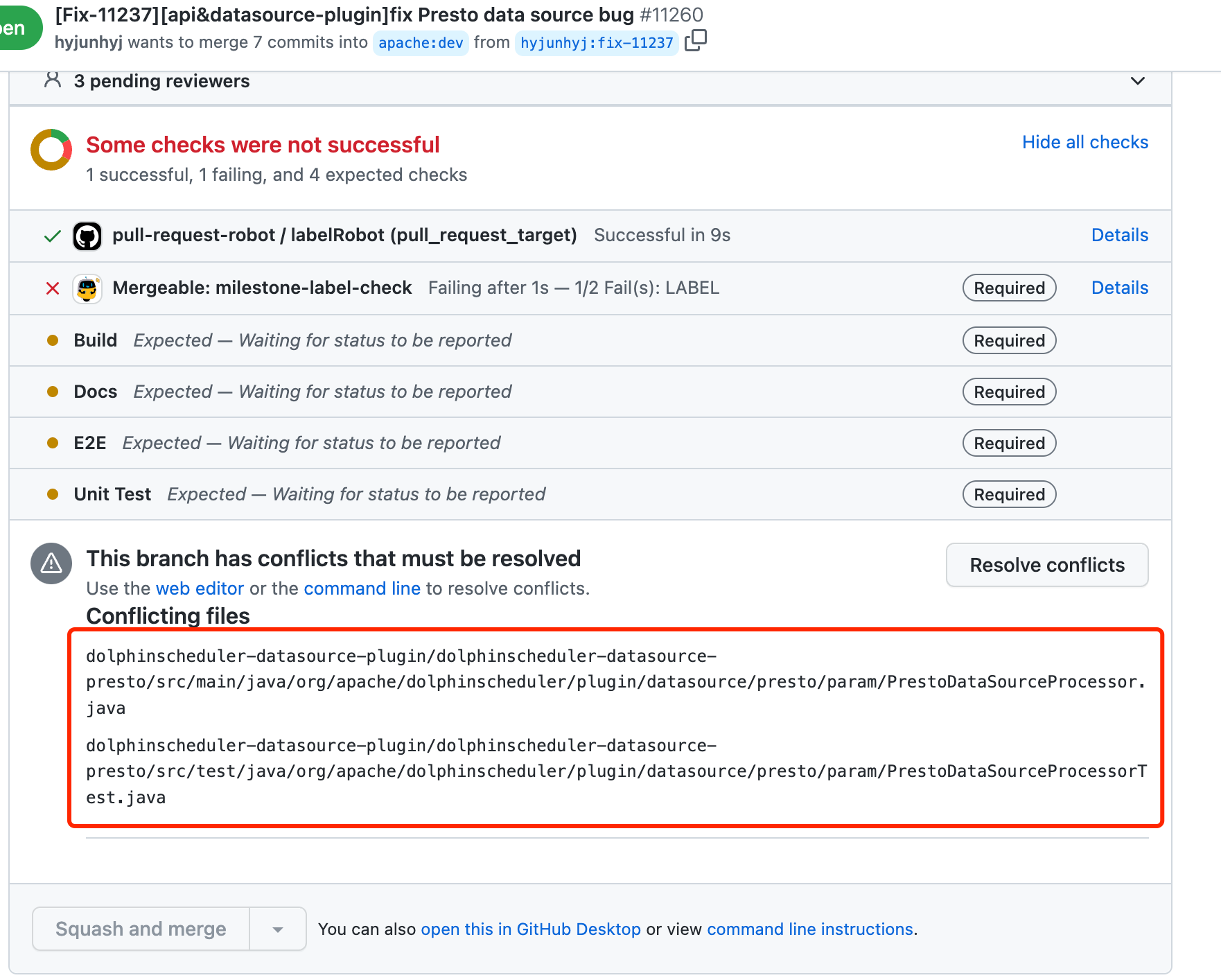Open Details for milestone-label-check
Viewport: 1221px width, 980px height.
point(1119,288)
